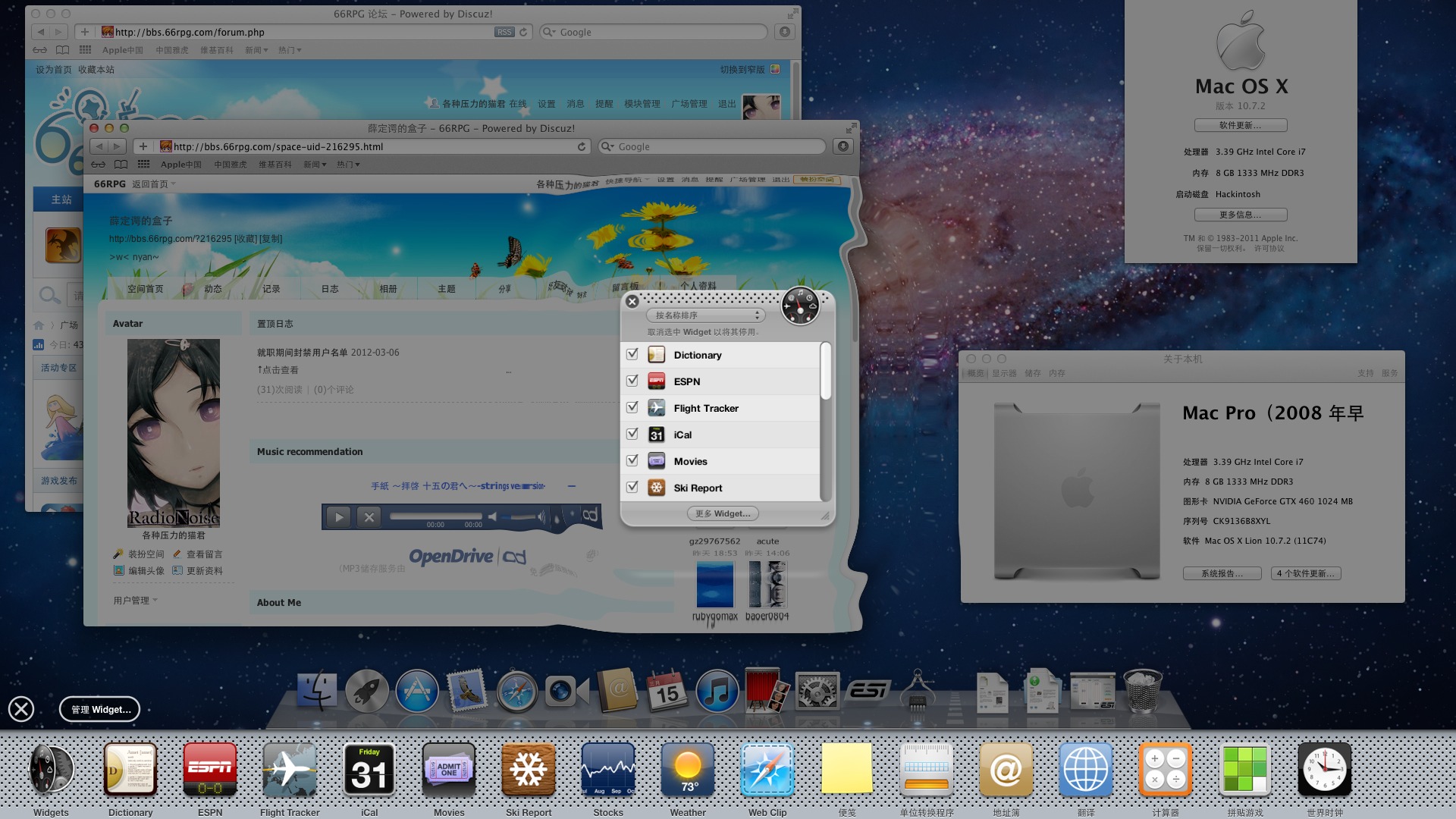1456x819 pixels.
Task: Select the 相册 tab on profile page
Action: (x=388, y=289)
